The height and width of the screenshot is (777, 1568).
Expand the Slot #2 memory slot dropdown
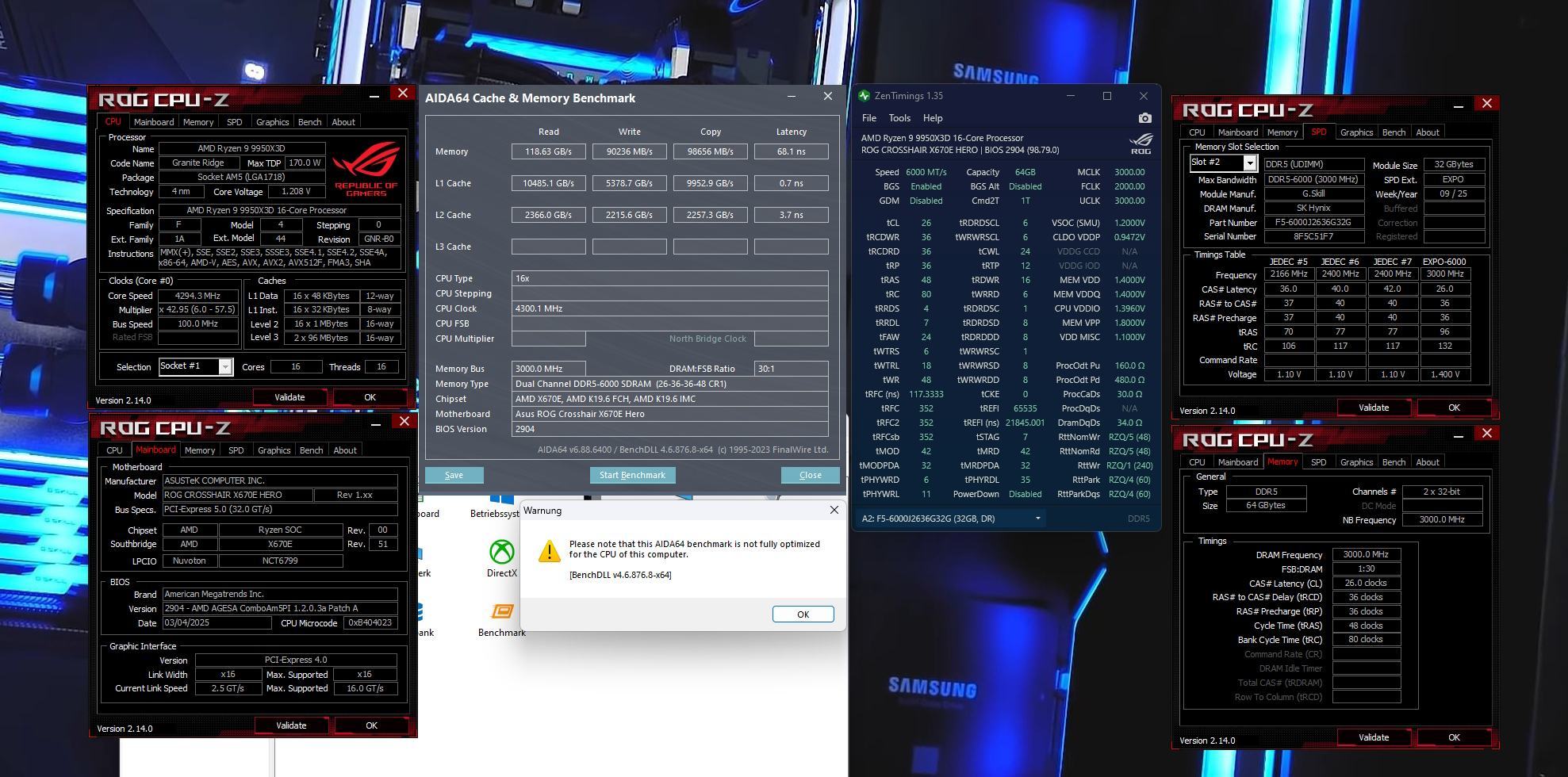(x=1249, y=163)
